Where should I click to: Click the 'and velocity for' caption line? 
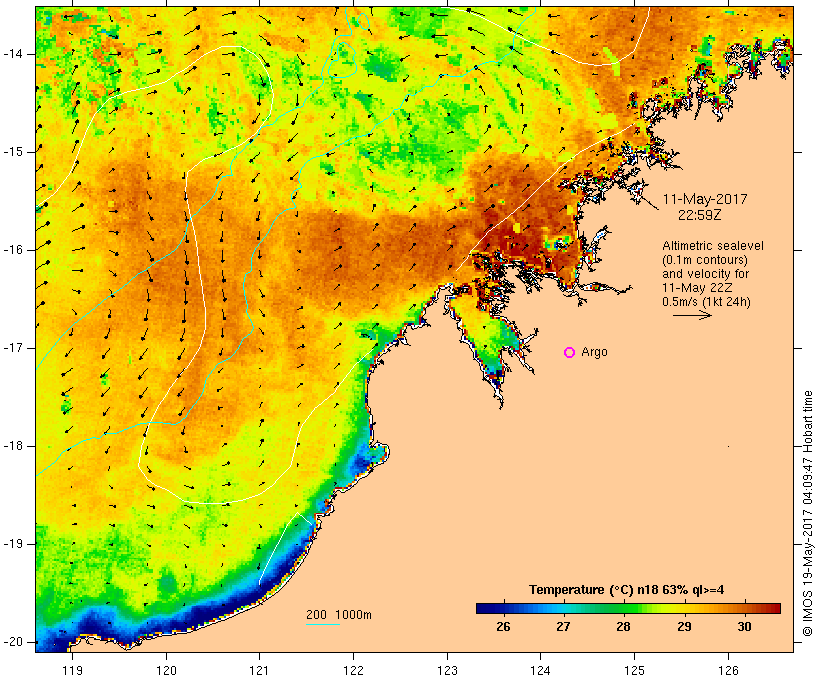(x=705, y=274)
